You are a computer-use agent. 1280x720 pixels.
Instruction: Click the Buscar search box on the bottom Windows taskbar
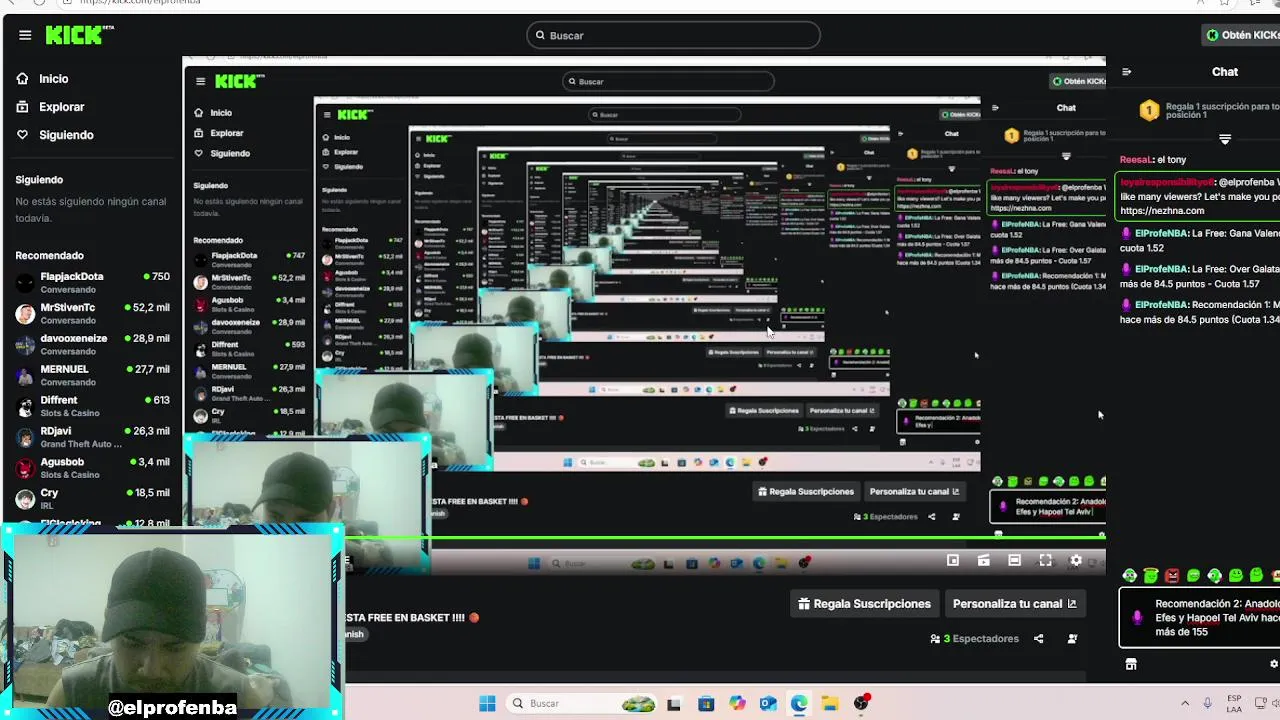click(583, 704)
